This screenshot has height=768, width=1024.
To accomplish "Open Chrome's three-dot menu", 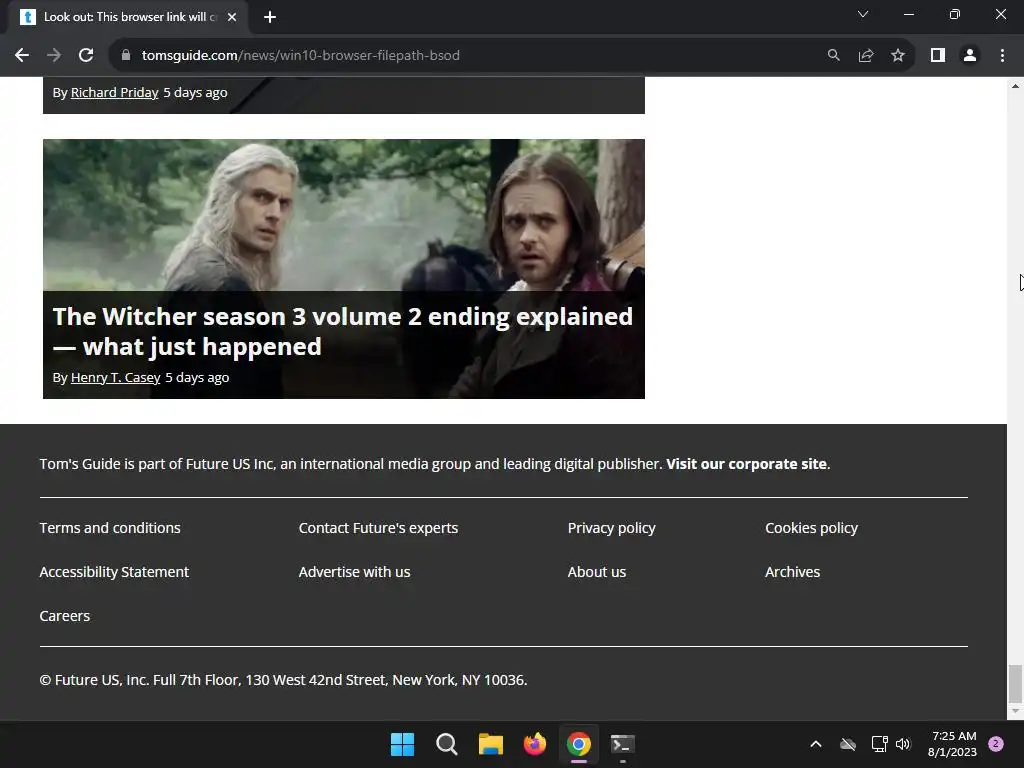I will pyautogui.click(x=1002, y=56).
